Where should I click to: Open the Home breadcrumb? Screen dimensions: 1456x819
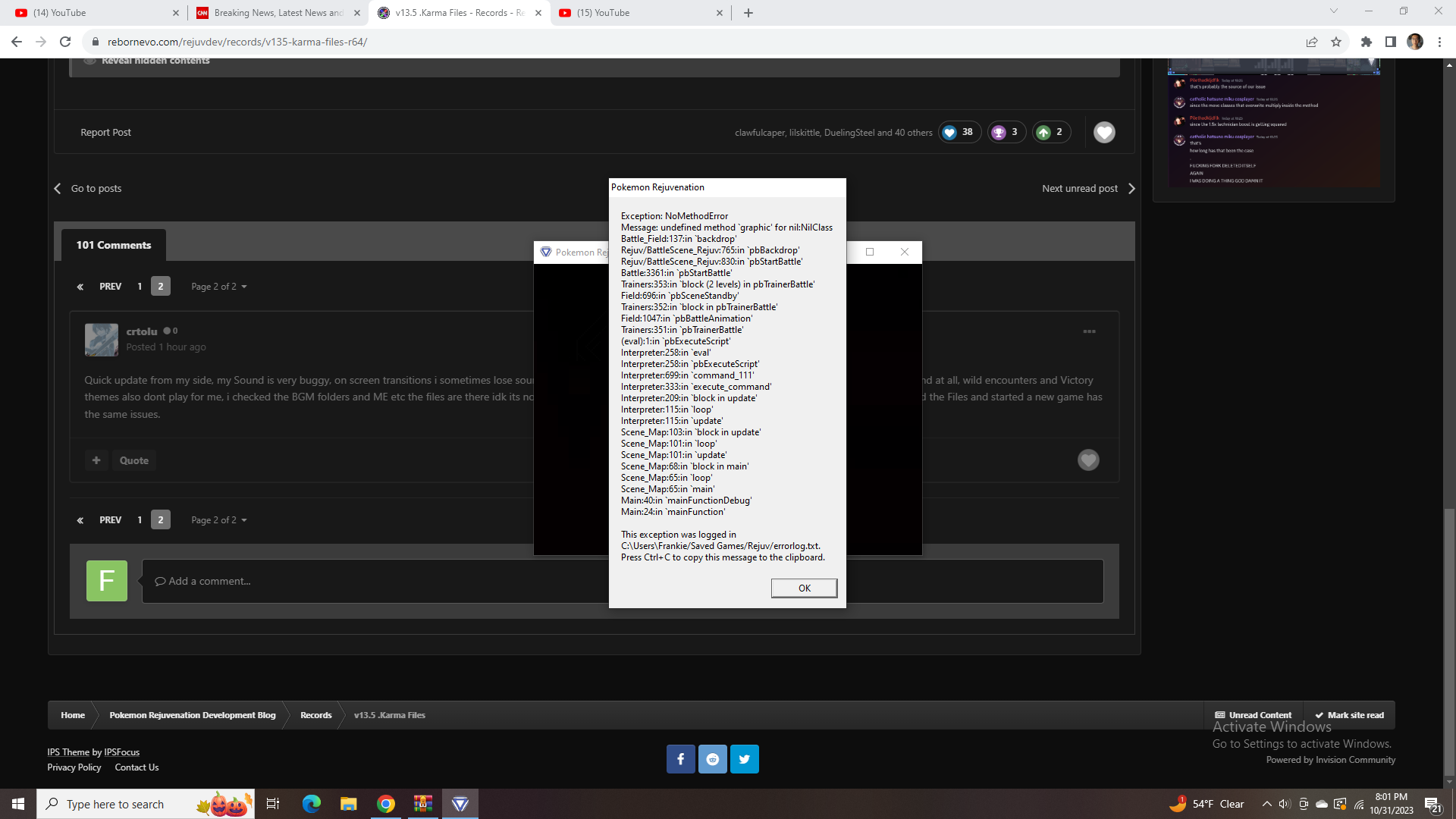point(73,715)
